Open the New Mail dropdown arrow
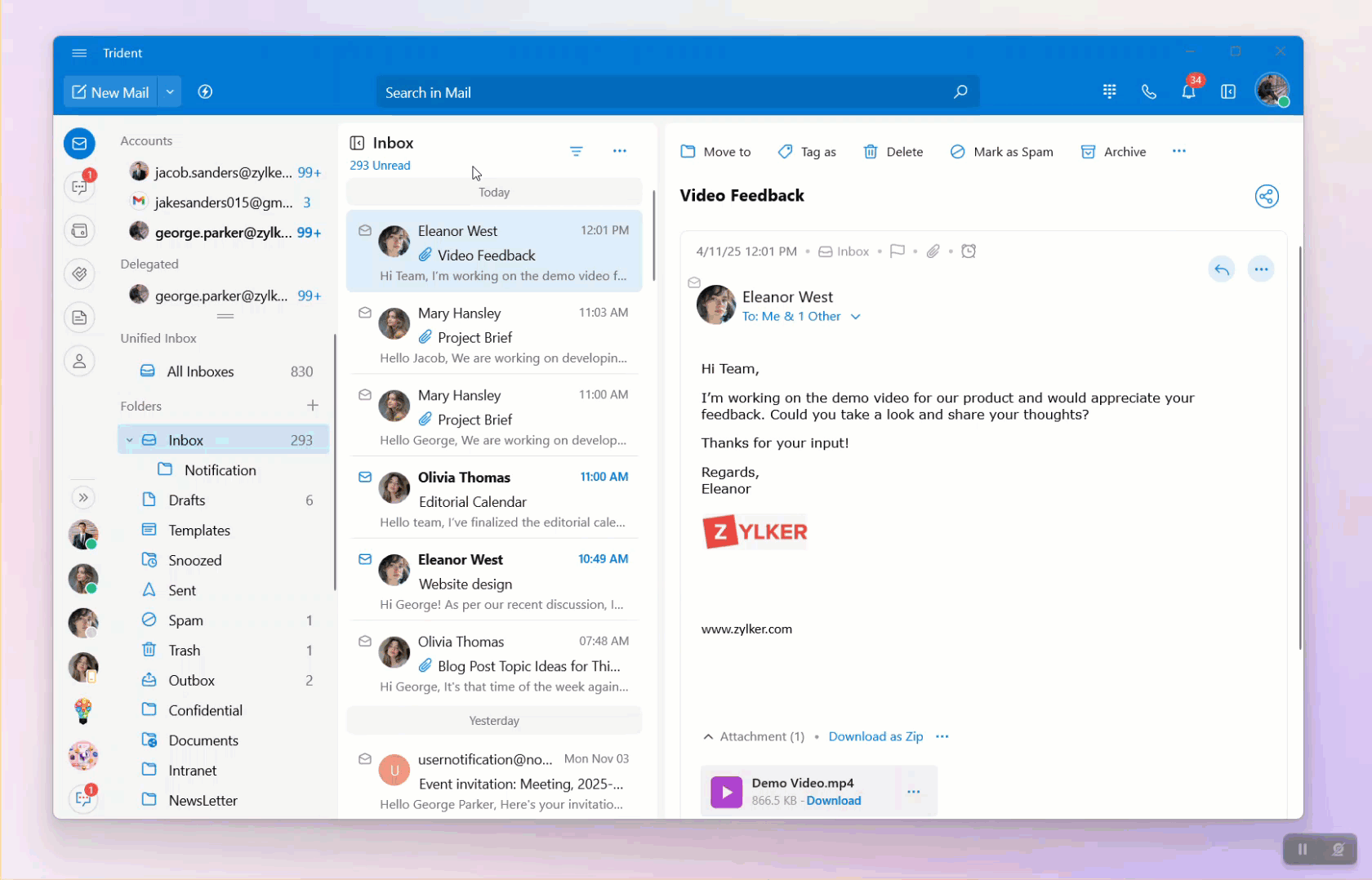The image size is (1372, 880). pos(170,92)
